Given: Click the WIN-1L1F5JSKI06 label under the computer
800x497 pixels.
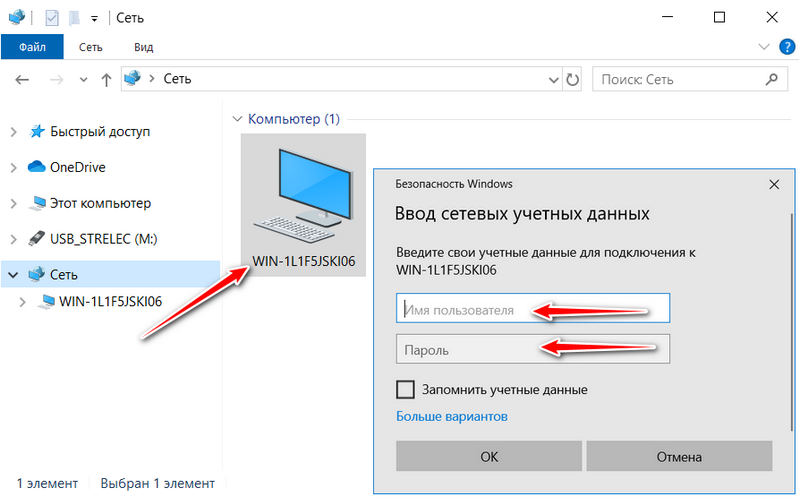Looking at the screenshot, I should tap(304, 261).
